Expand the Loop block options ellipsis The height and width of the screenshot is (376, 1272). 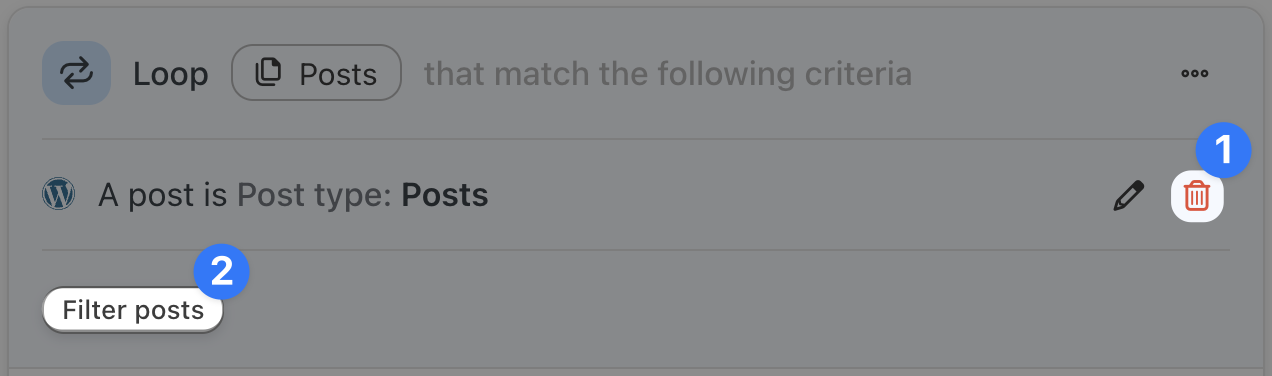1195,73
